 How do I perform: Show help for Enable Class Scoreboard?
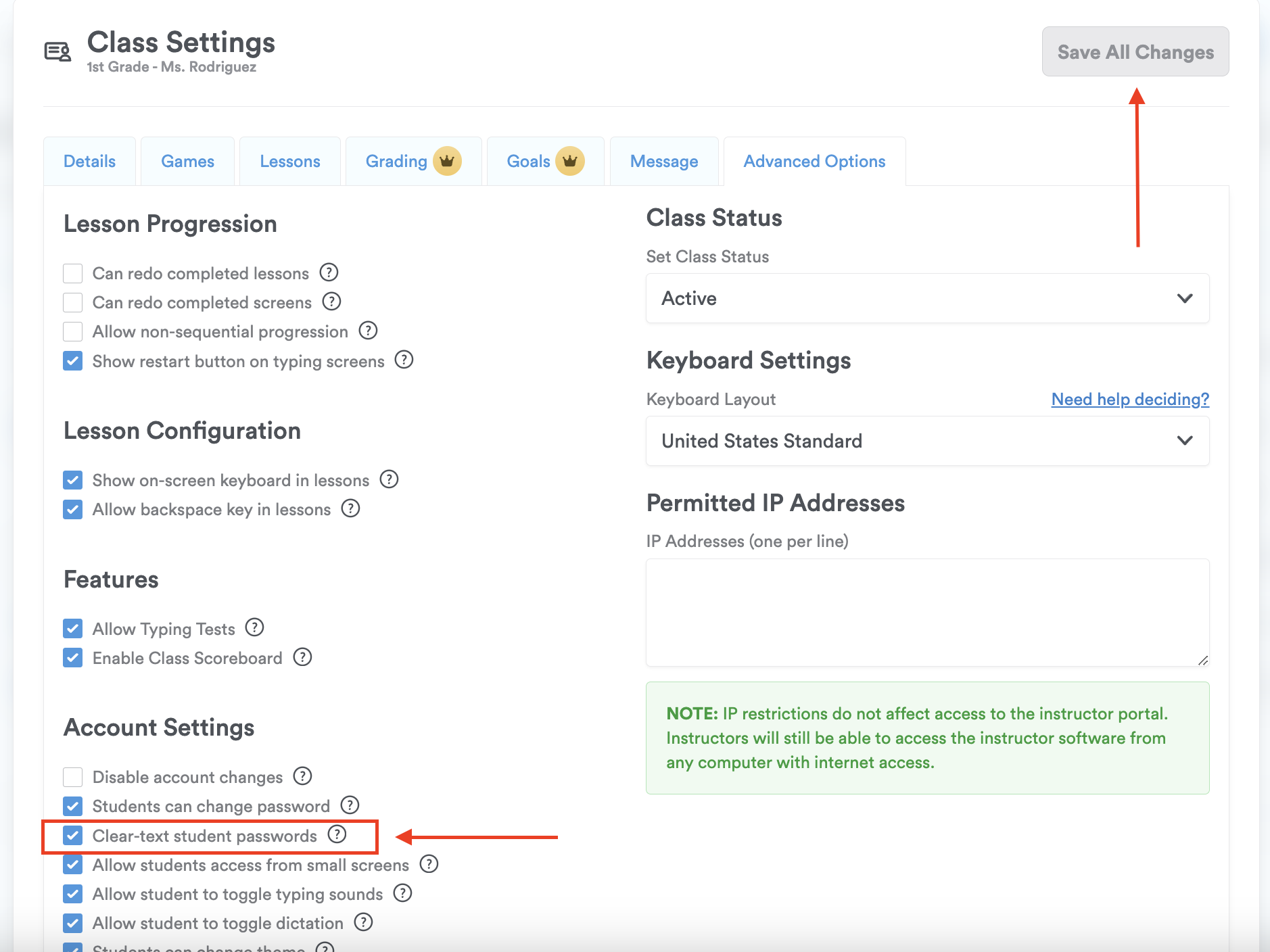point(302,657)
